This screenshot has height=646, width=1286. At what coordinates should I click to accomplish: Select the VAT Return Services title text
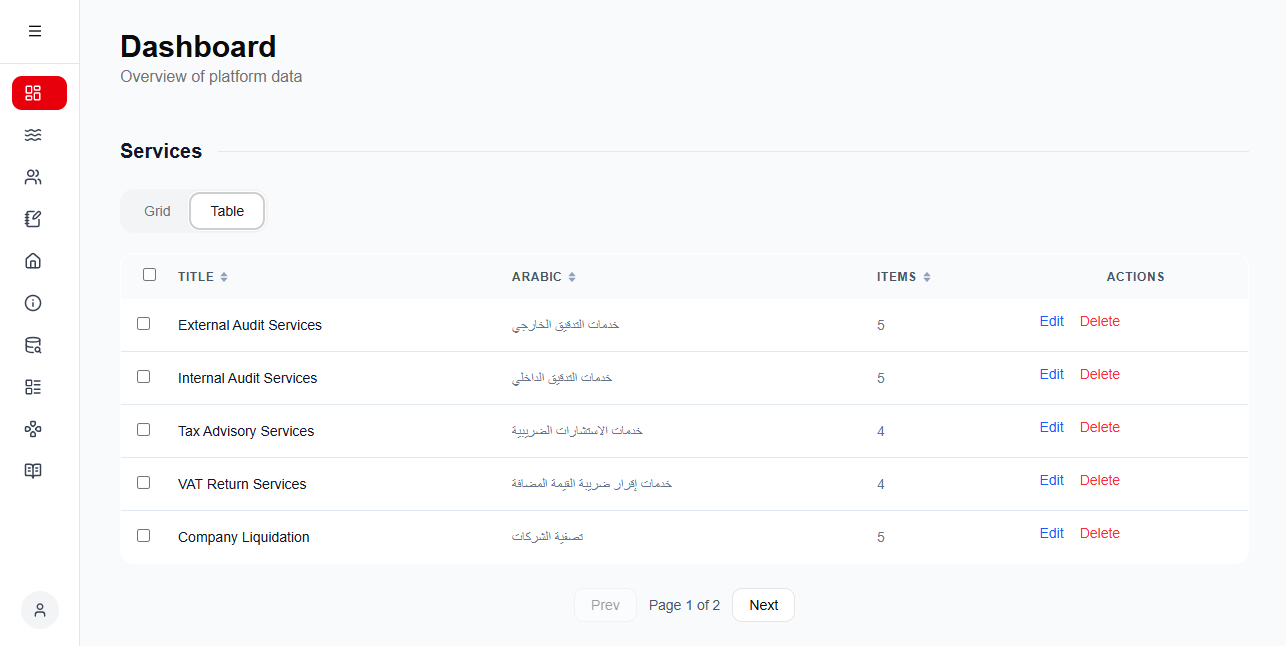coord(242,484)
